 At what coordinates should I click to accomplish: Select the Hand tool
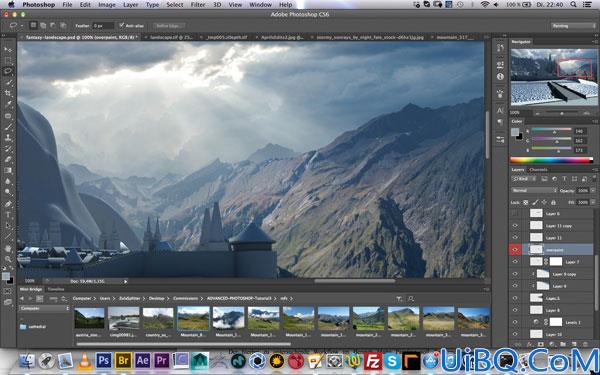click(x=8, y=249)
